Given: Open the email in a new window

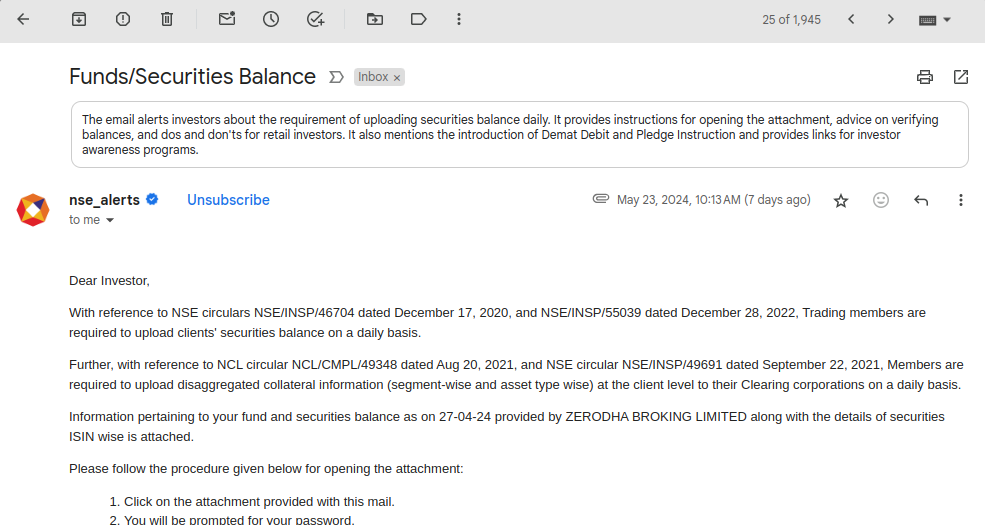Looking at the screenshot, I should pyautogui.click(x=961, y=77).
